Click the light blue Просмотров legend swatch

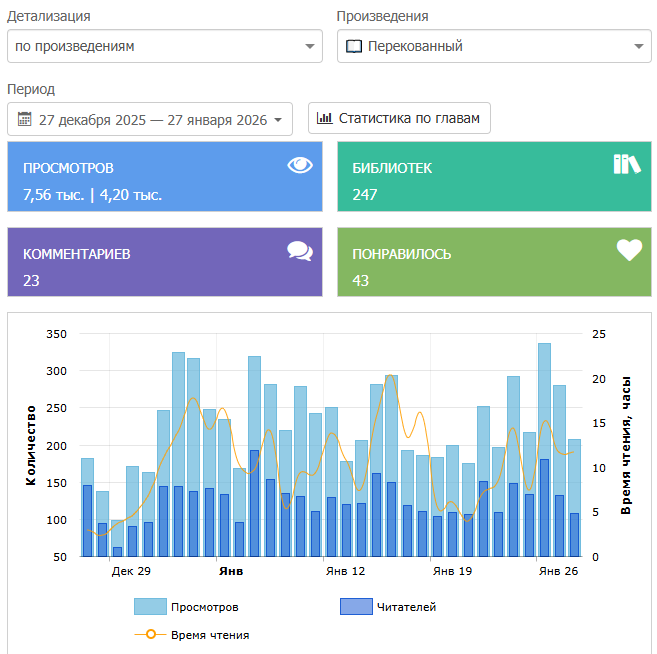[x=150, y=607]
